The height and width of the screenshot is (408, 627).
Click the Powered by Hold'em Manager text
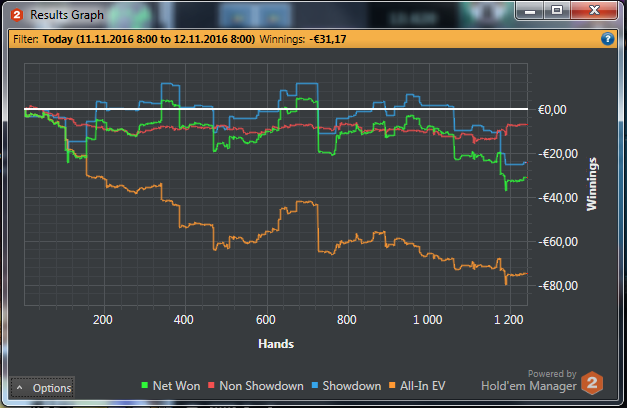point(529,380)
